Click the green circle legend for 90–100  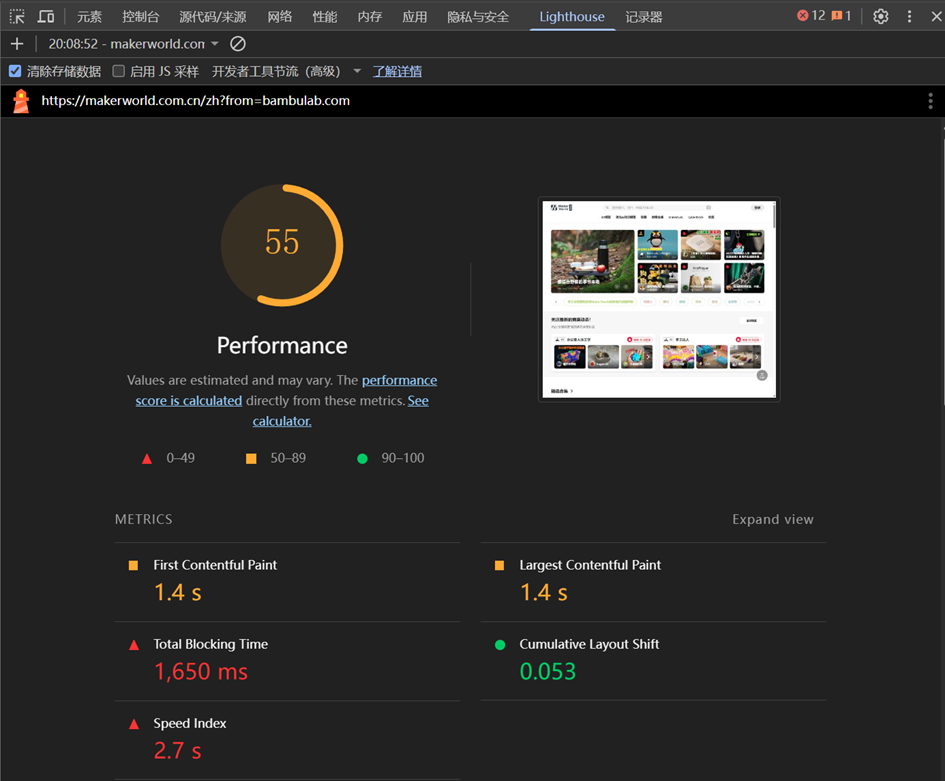(x=362, y=459)
